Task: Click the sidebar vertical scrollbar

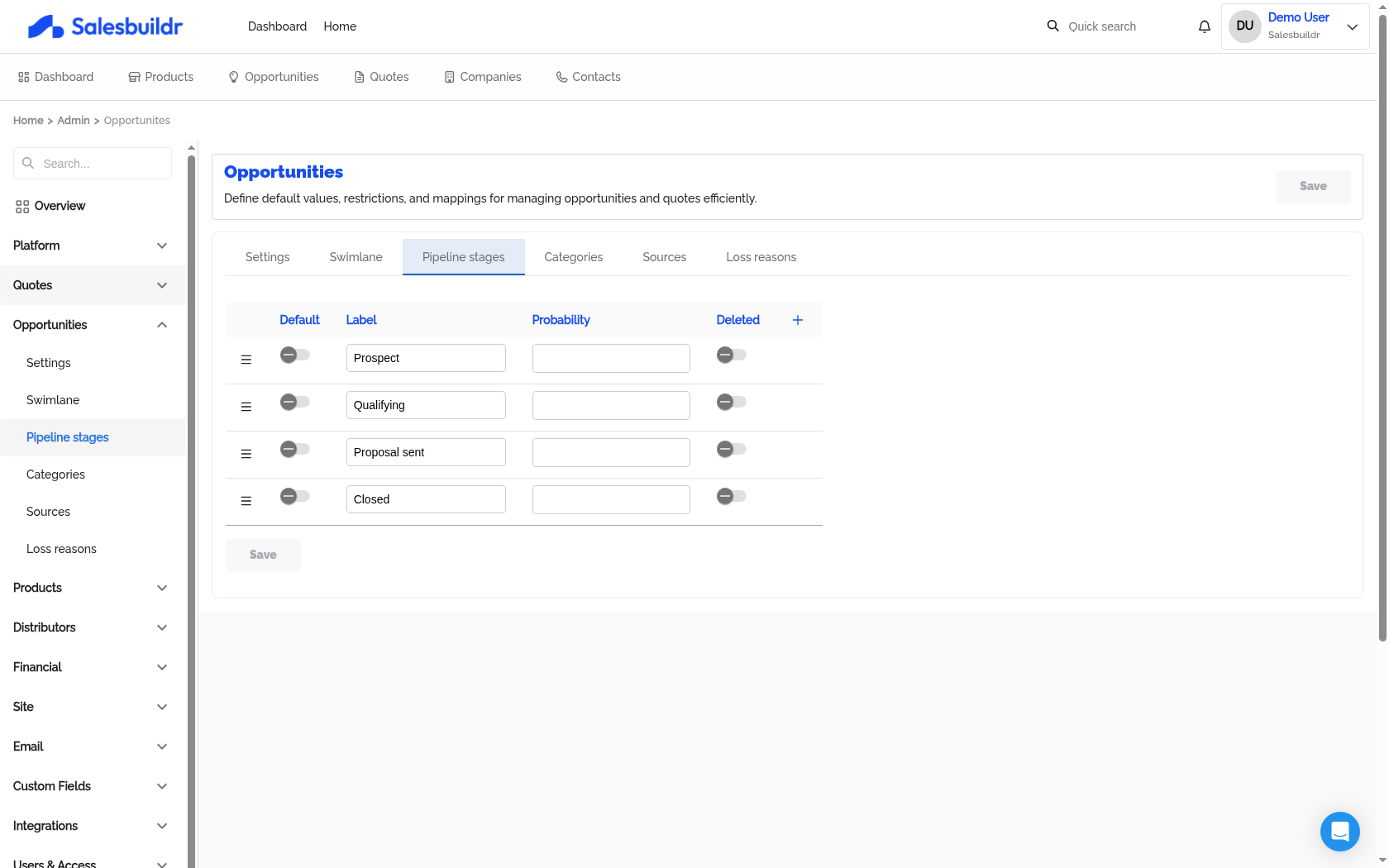Action: pos(191,513)
